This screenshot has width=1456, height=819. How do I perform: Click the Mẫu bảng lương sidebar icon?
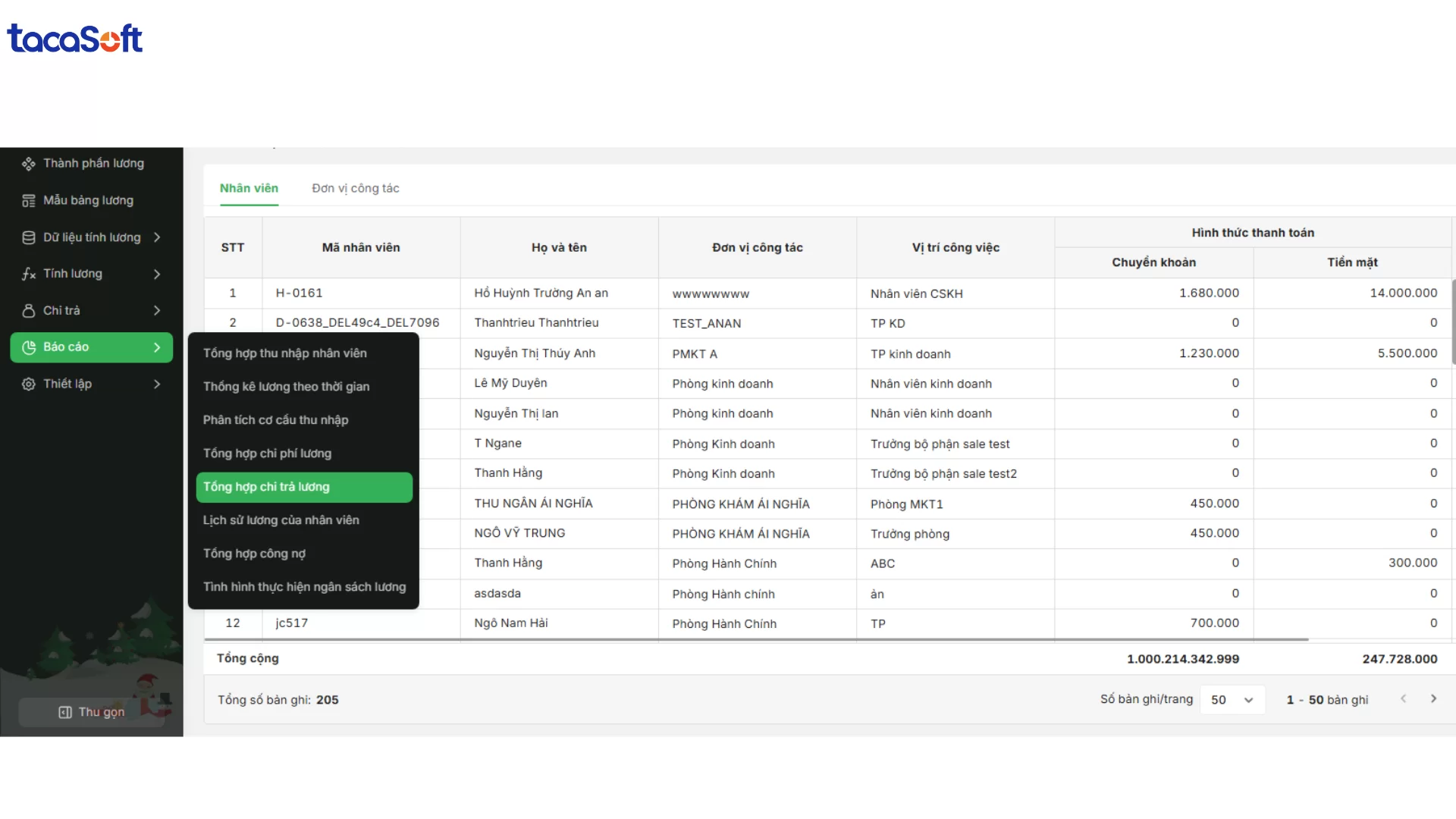(29, 201)
